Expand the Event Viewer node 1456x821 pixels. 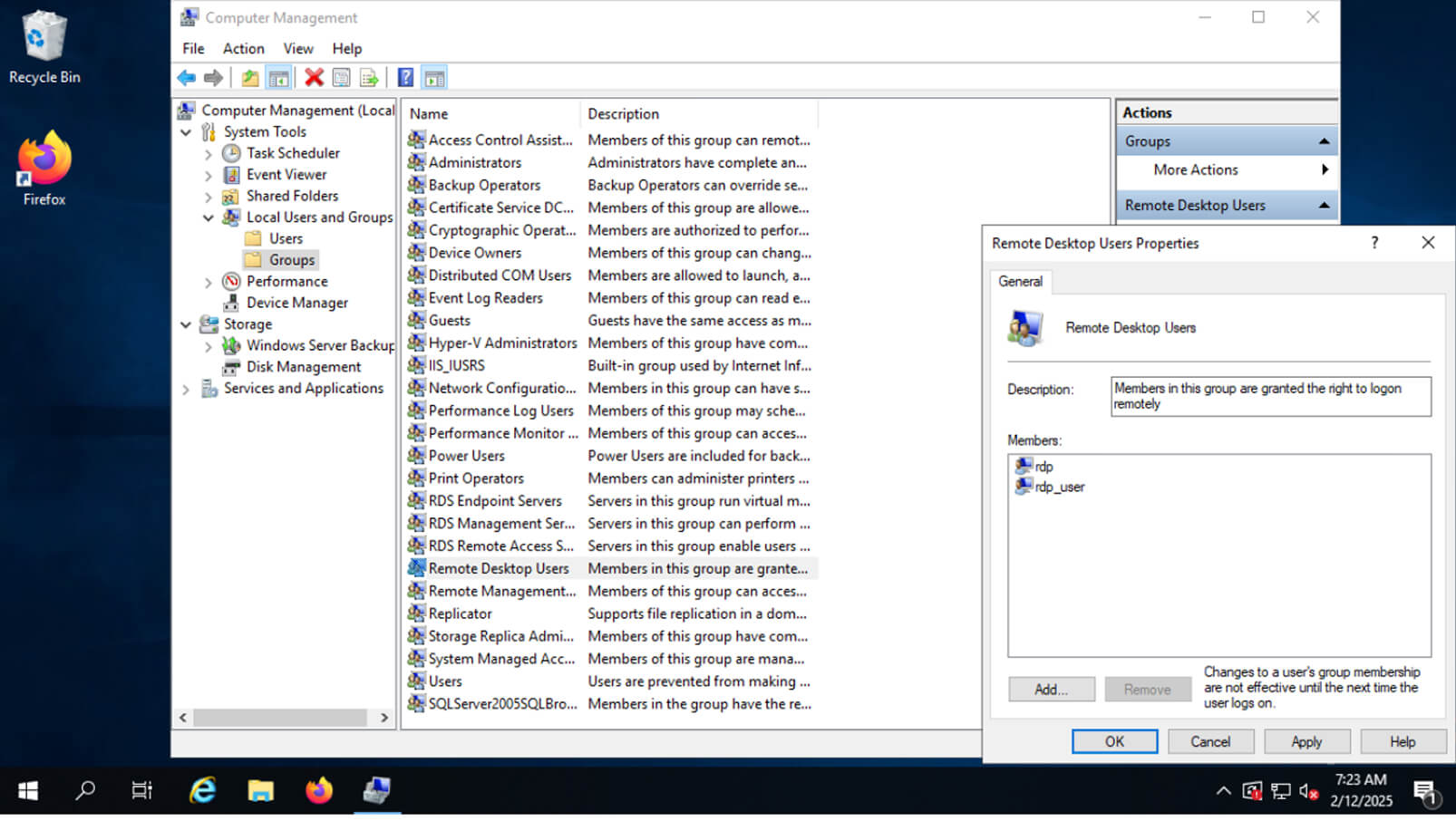209,175
